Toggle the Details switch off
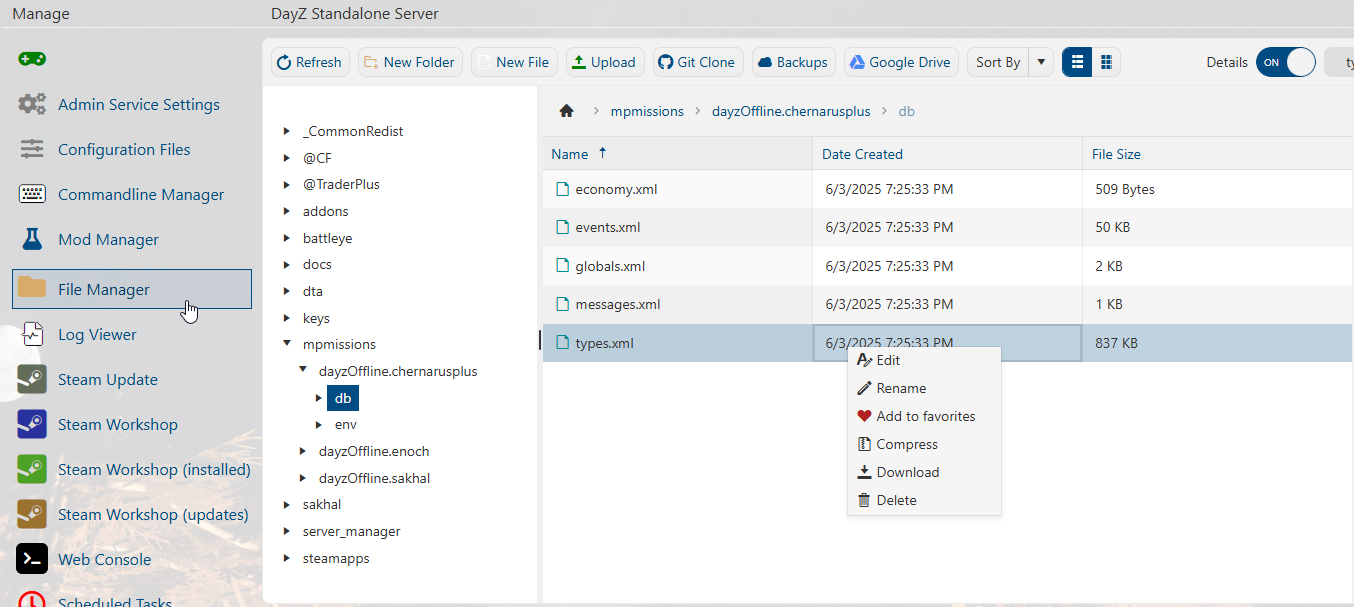 tap(1286, 62)
